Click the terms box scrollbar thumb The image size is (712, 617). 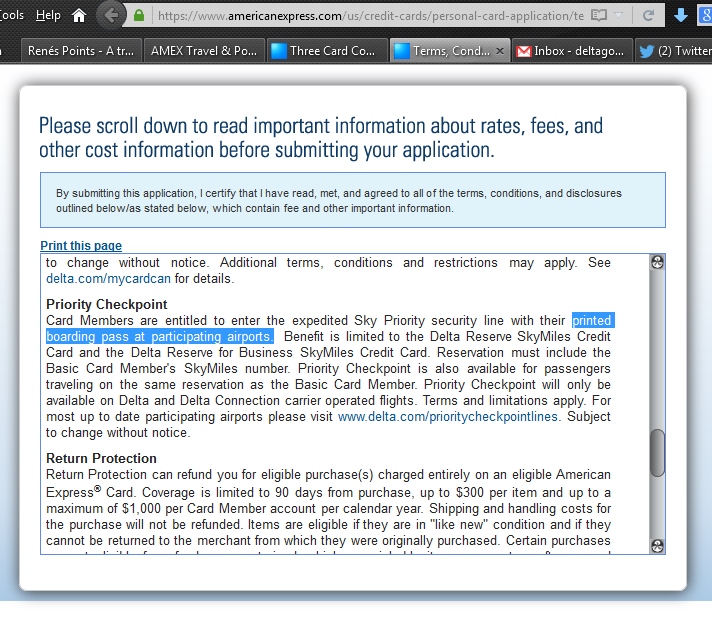[x=657, y=452]
